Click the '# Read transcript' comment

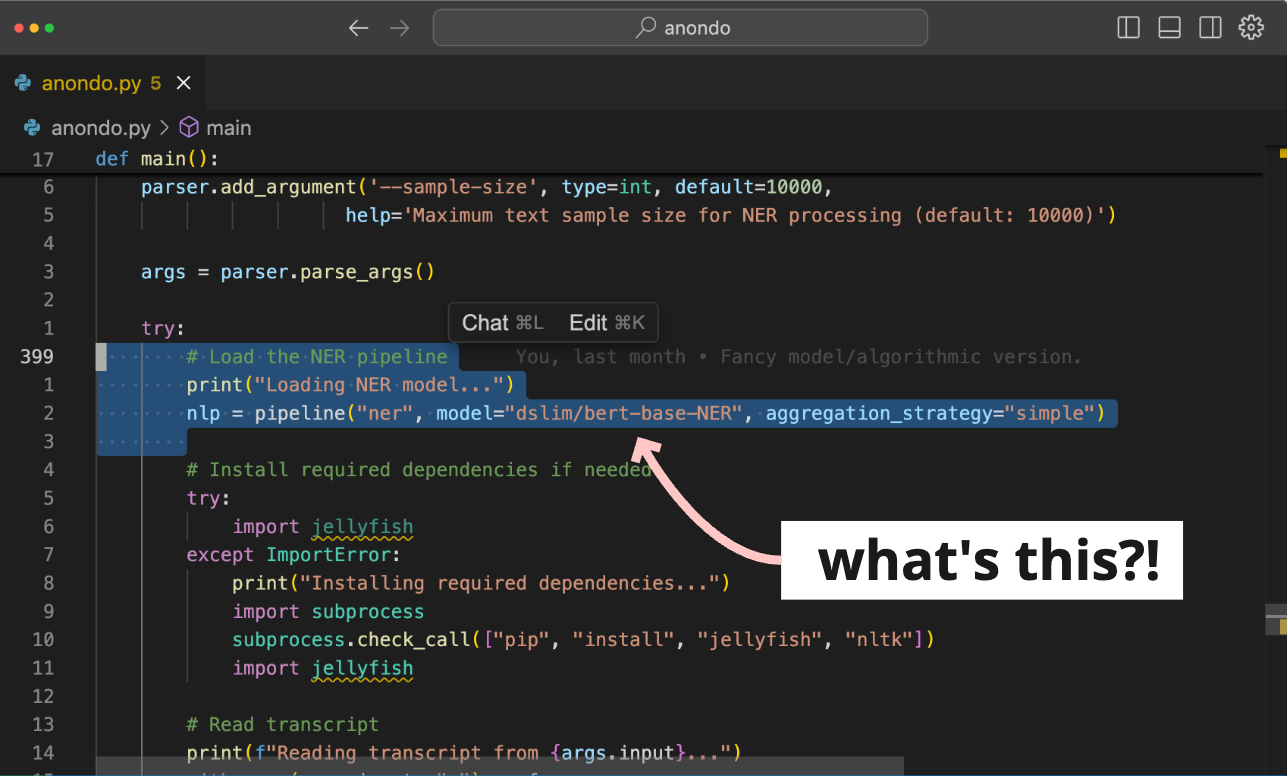pos(283,725)
